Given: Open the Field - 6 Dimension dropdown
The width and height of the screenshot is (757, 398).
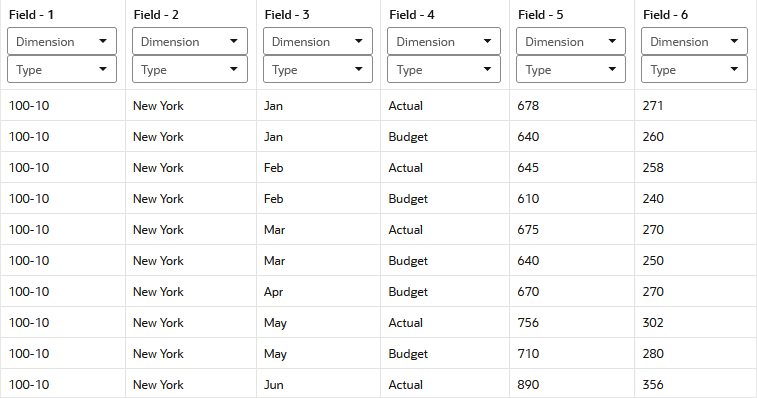Looking at the screenshot, I should (694, 42).
